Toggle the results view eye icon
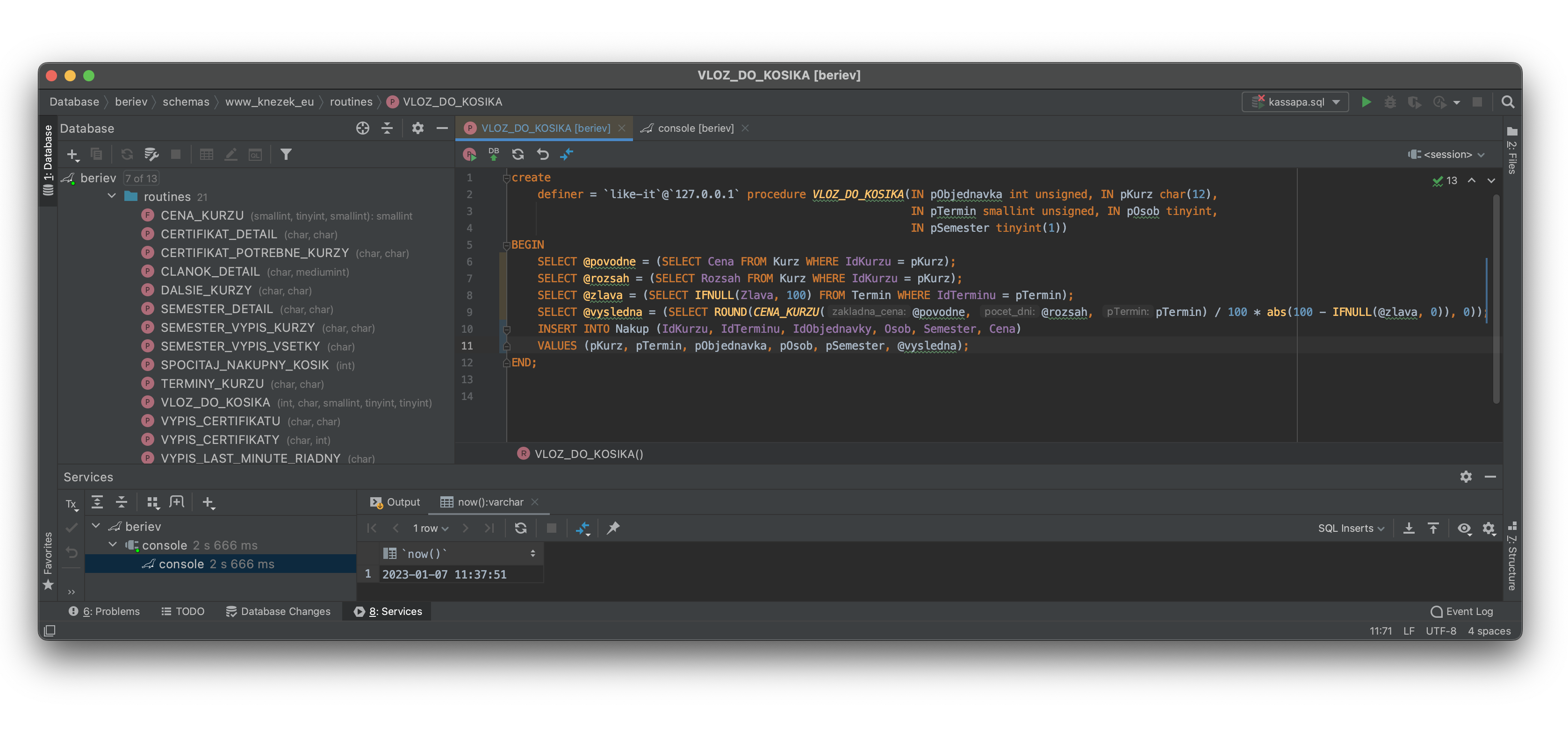 (1464, 528)
